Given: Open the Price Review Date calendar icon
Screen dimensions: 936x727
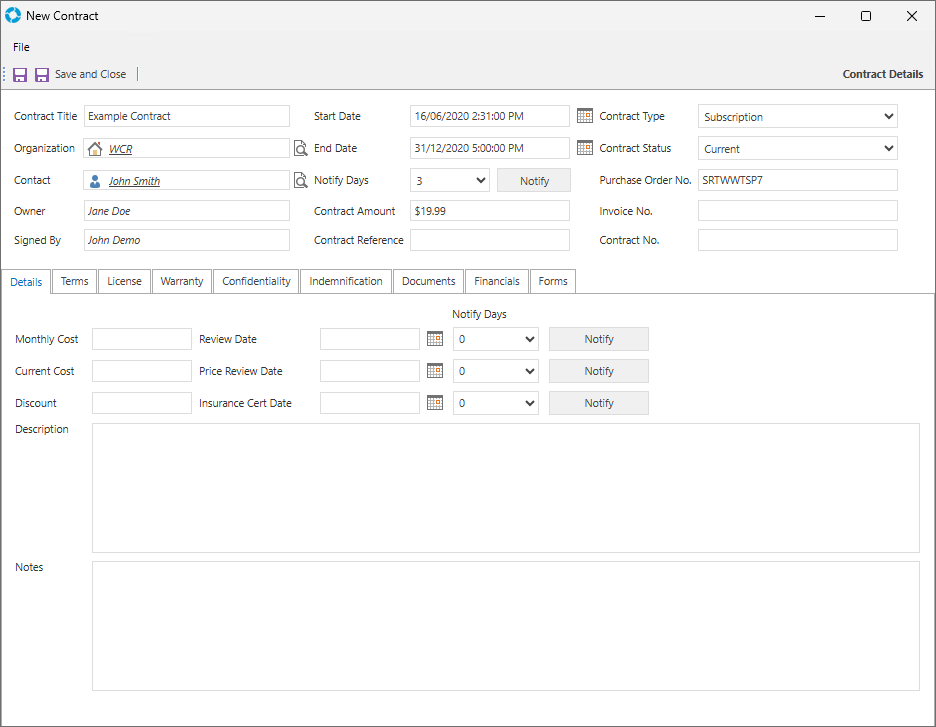Looking at the screenshot, I should point(434,371).
